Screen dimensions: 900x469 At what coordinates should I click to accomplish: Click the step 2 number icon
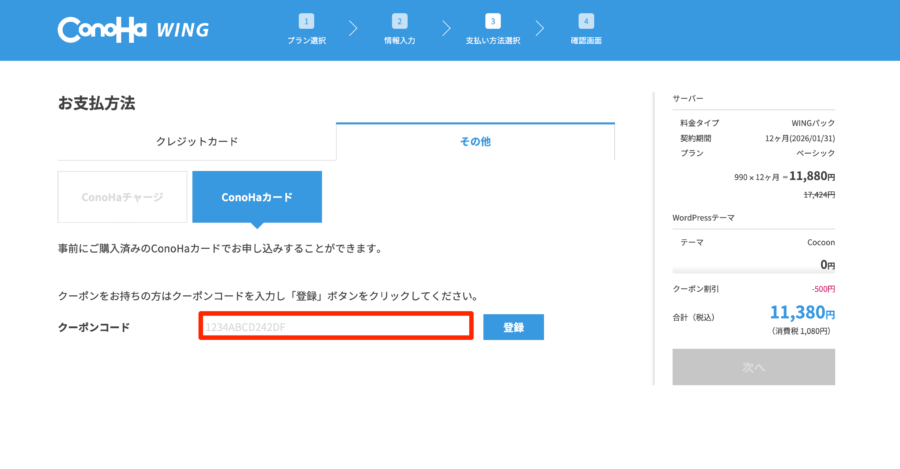(399, 20)
